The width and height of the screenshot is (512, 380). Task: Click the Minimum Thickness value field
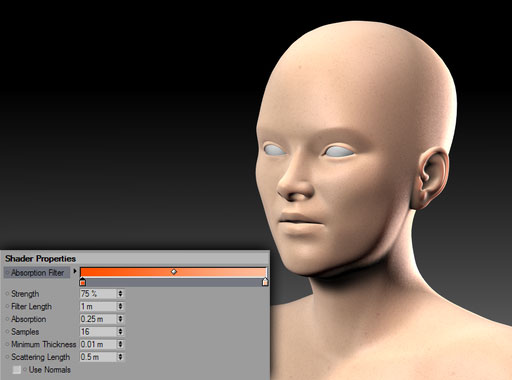point(98,344)
